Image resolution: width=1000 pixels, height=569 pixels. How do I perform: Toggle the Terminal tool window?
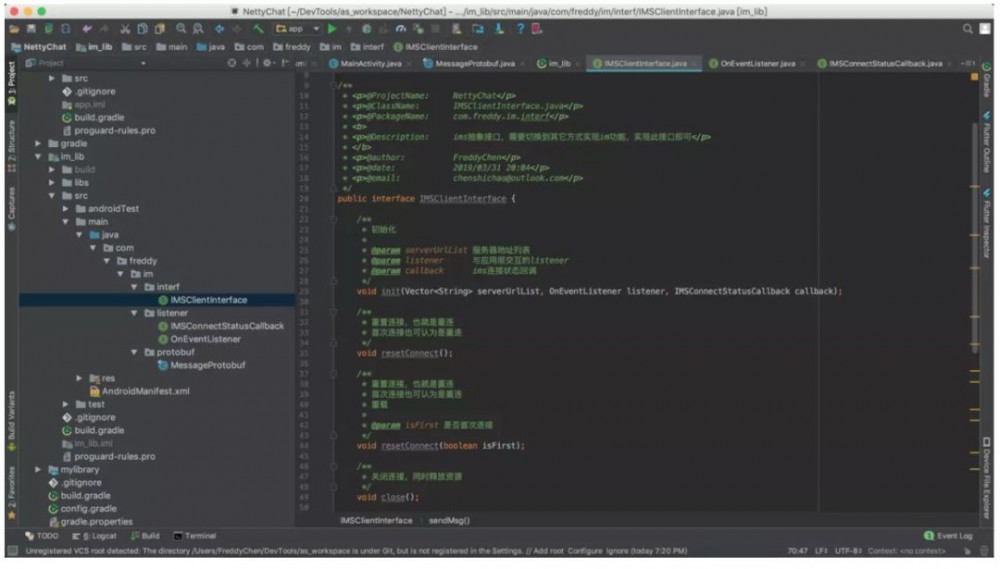coord(194,536)
